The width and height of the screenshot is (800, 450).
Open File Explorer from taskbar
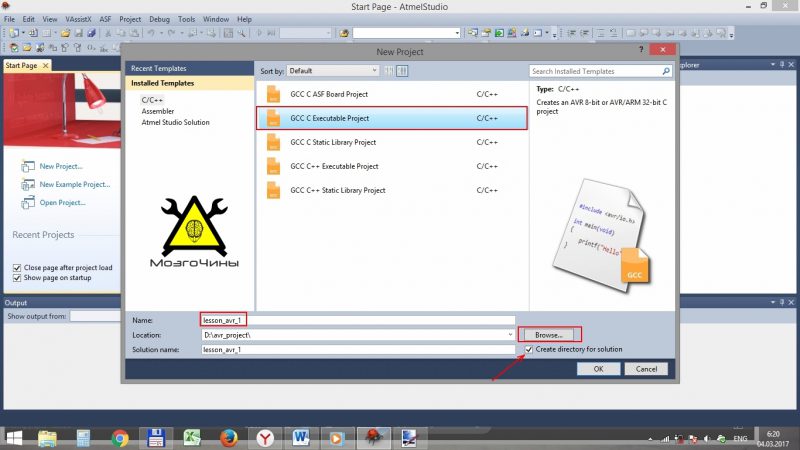(x=47, y=438)
